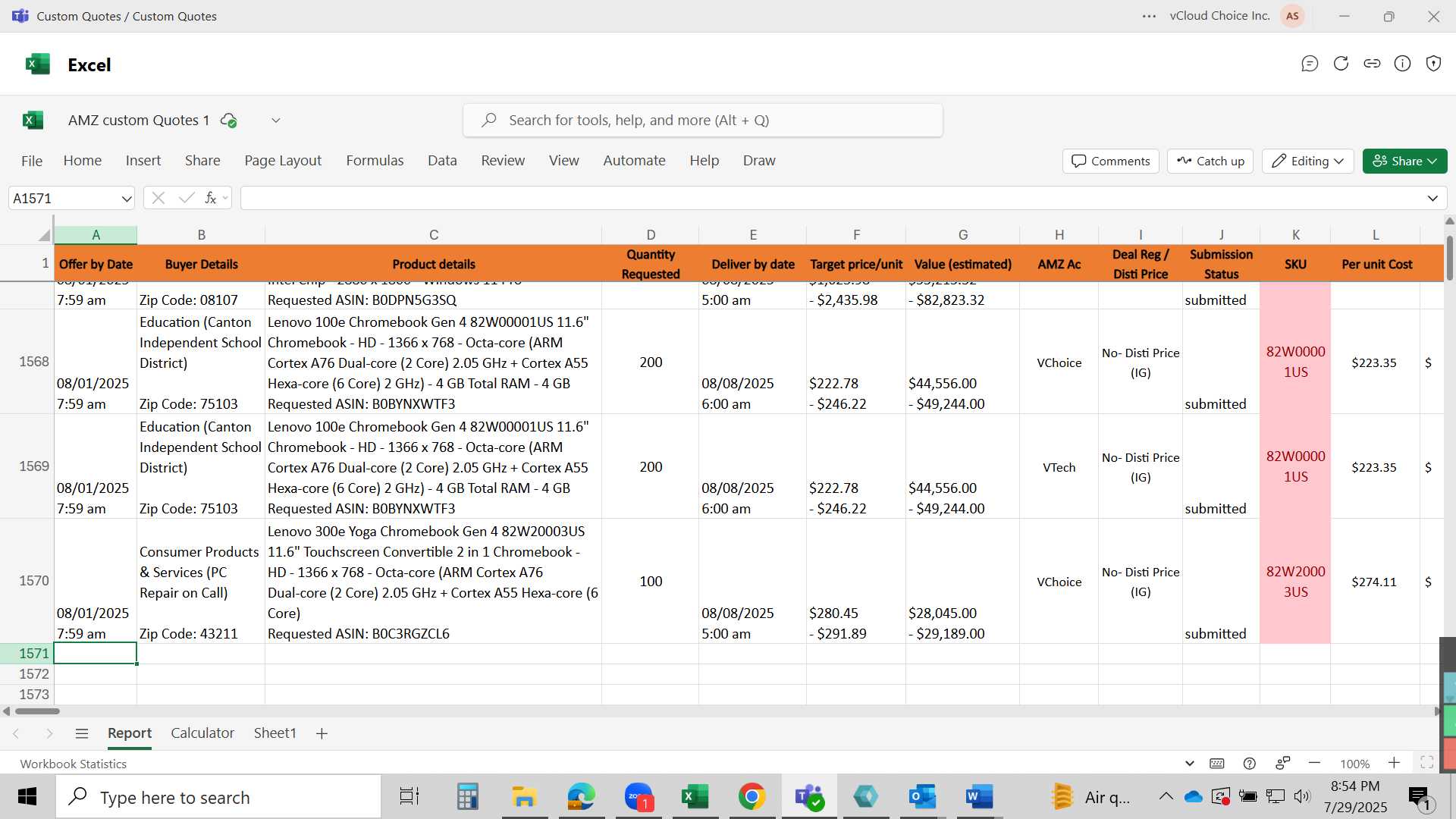Click the feedback icon in status bar
The height and width of the screenshot is (819, 1456).
[x=1283, y=763]
